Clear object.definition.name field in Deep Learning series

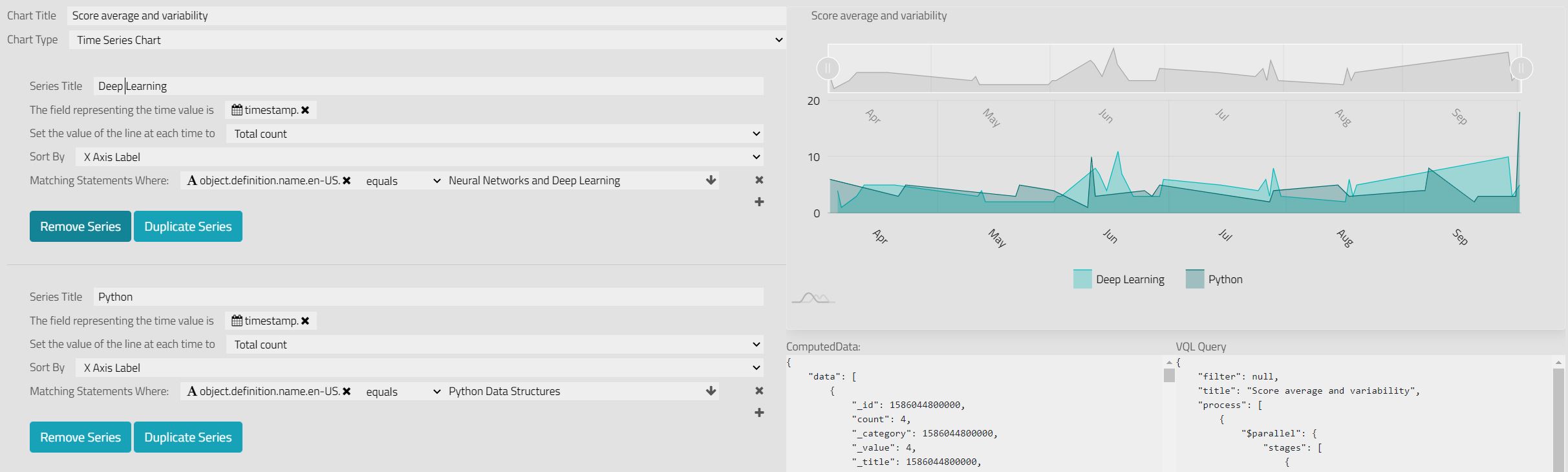[x=347, y=181]
